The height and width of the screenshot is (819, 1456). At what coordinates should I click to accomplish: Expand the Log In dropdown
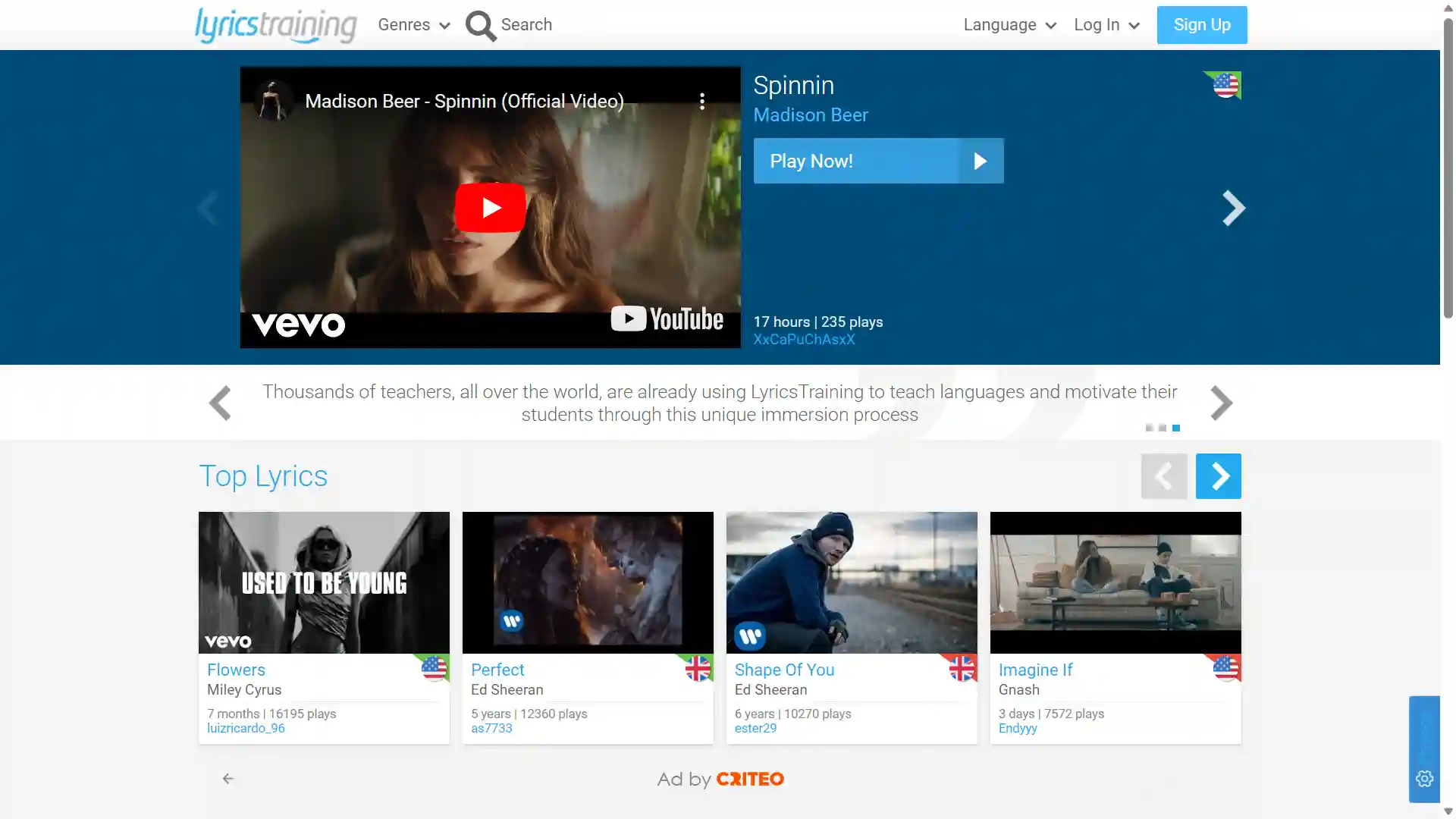[x=1107, y=25]
